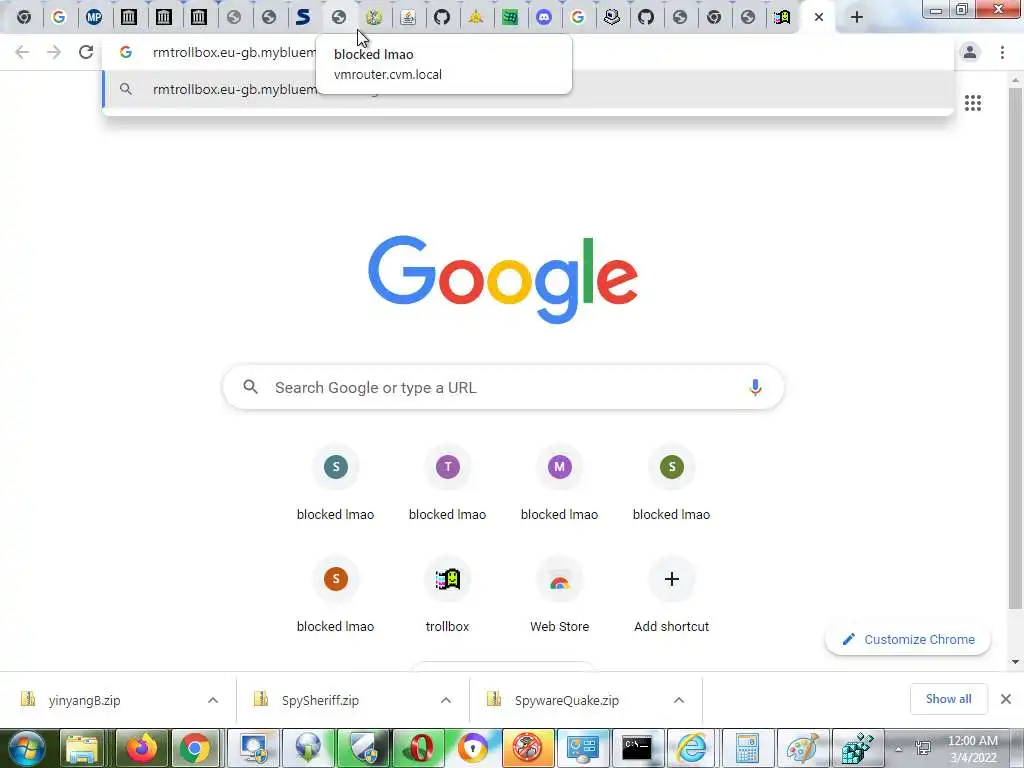The height and width of the screenshot is (768, 1024).
Task: Open Command Prompt from taskbar
Action: (x=637, y=748)
